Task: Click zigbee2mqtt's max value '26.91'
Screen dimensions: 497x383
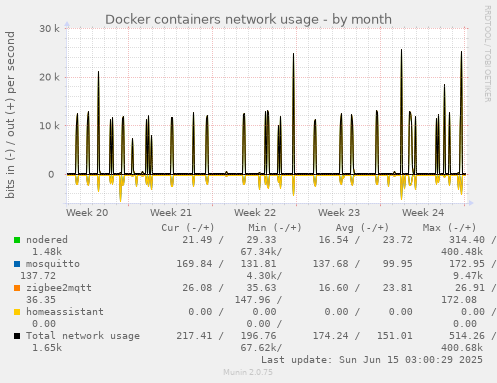Action: [x=470, y=288]
